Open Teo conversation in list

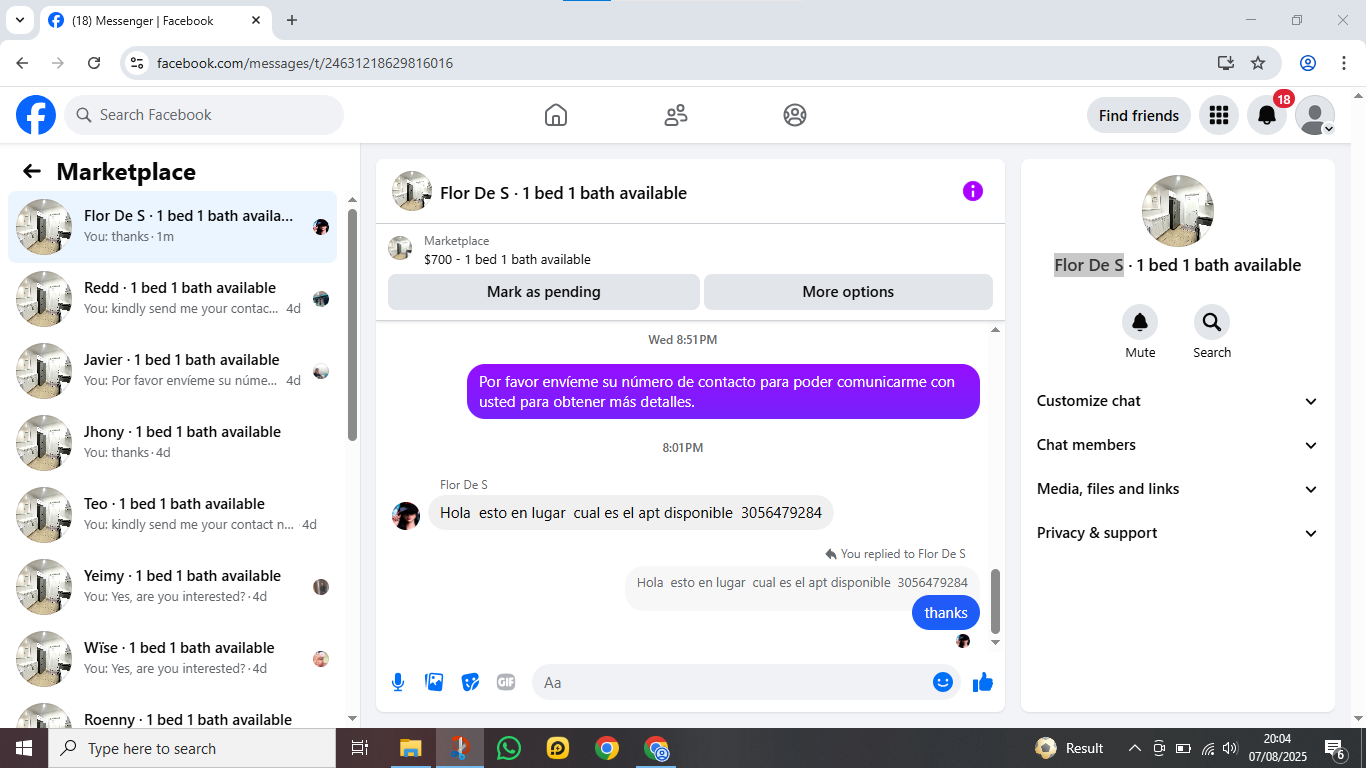pyautogui.click(x=173, y=515)
